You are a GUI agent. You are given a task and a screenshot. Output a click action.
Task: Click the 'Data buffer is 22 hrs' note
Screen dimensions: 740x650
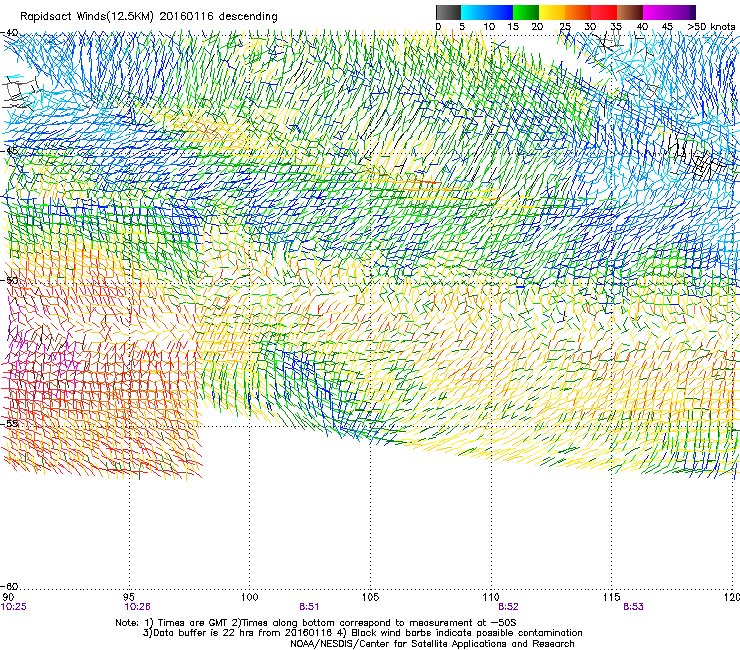201,633
